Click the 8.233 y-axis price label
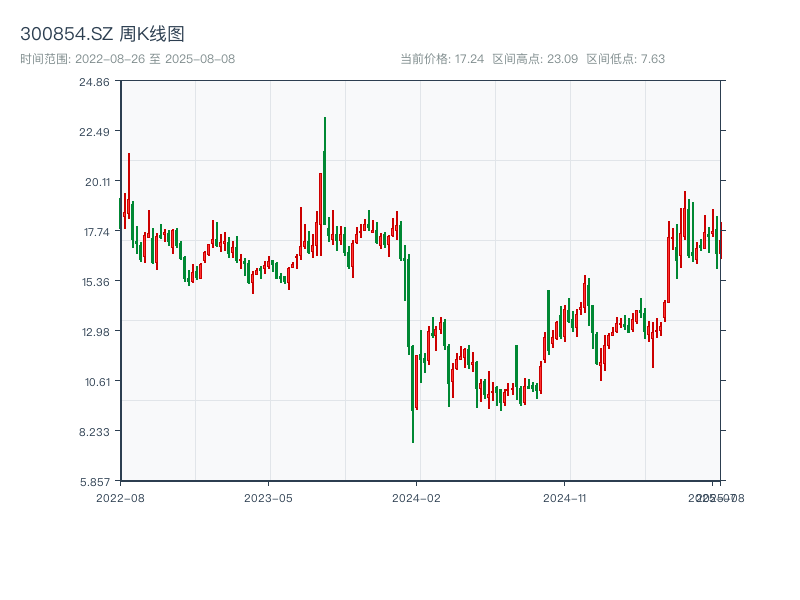The height and width of the screenshot is (600, 800). click(x=95, y=432)
